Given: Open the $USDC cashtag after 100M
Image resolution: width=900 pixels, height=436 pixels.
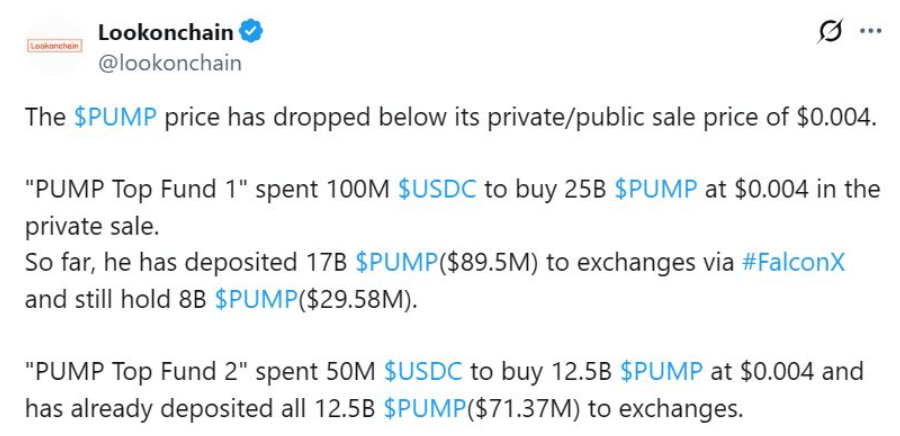Looking at the screenshot, I should coord(436,189).
